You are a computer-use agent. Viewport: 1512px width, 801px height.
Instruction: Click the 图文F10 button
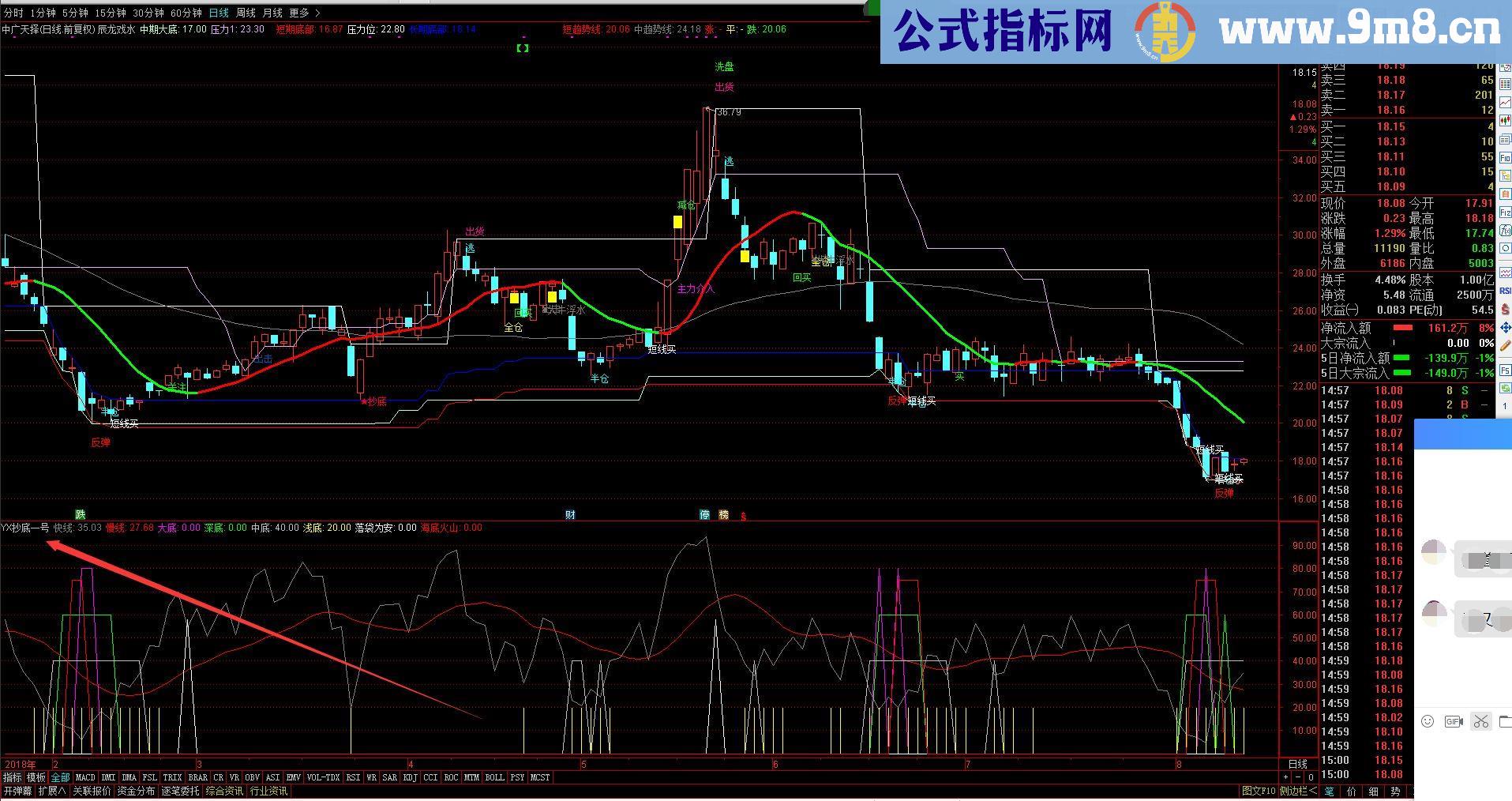tap(1258, 791)
